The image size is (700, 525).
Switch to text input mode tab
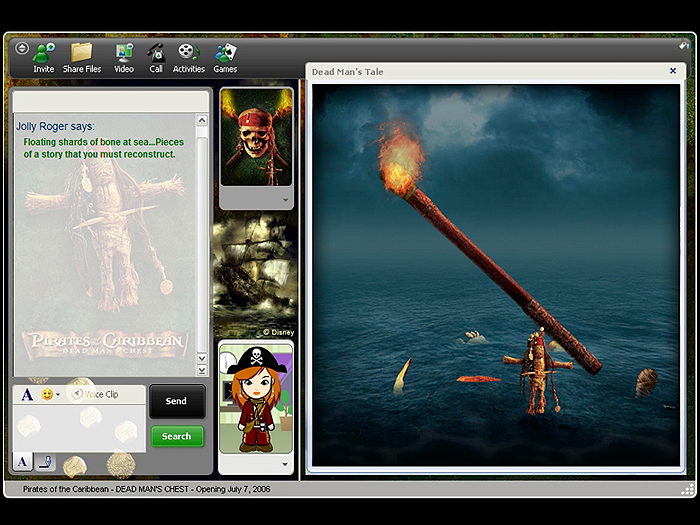click(22, 462)
